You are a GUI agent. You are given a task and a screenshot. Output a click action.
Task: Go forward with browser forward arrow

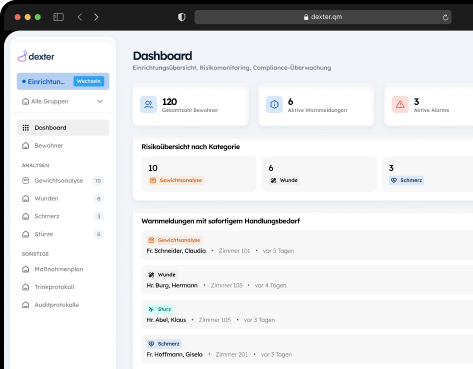96,17
